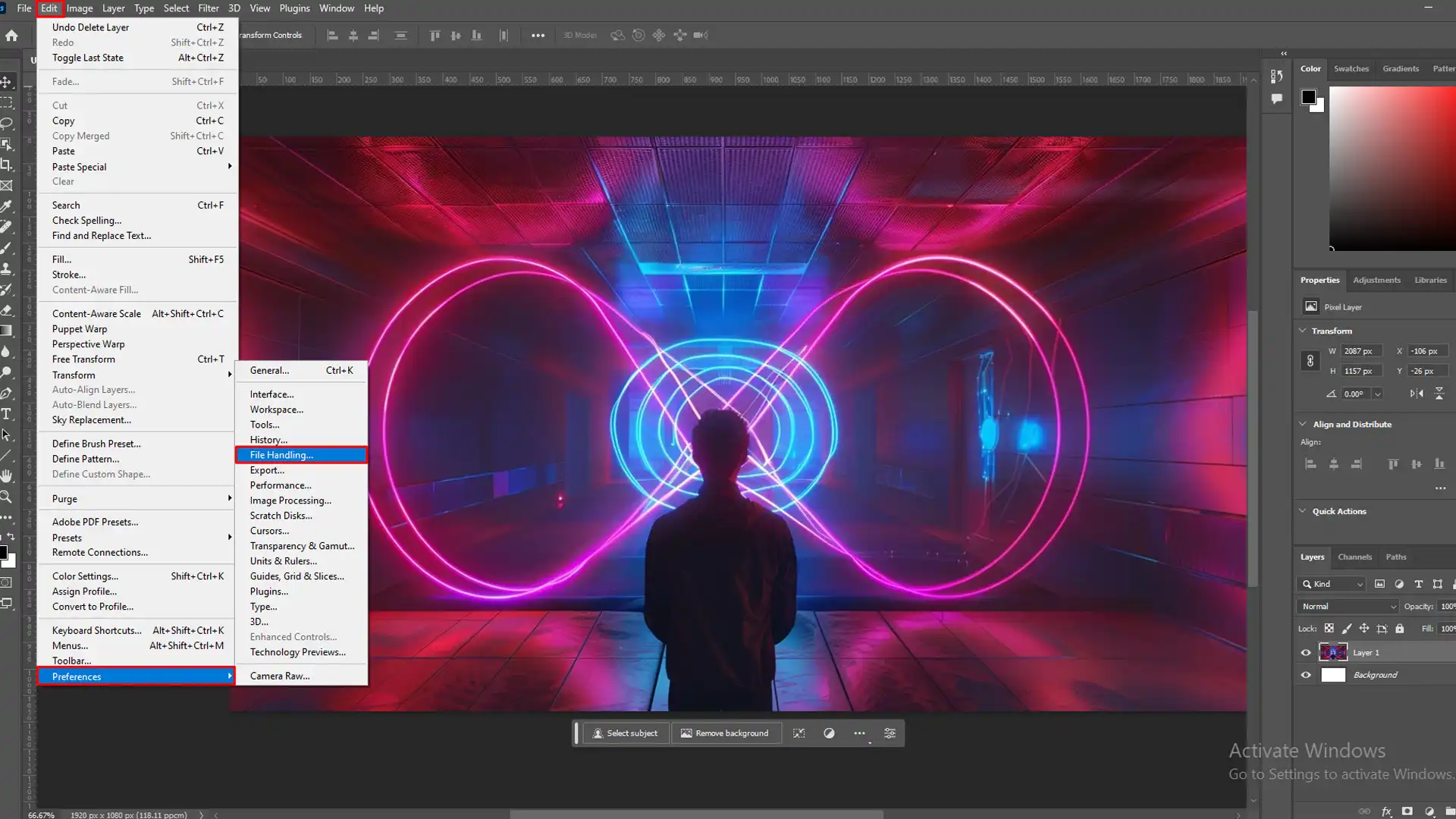
Task: Choose Performance preferences entry
Action: (301, 485)
